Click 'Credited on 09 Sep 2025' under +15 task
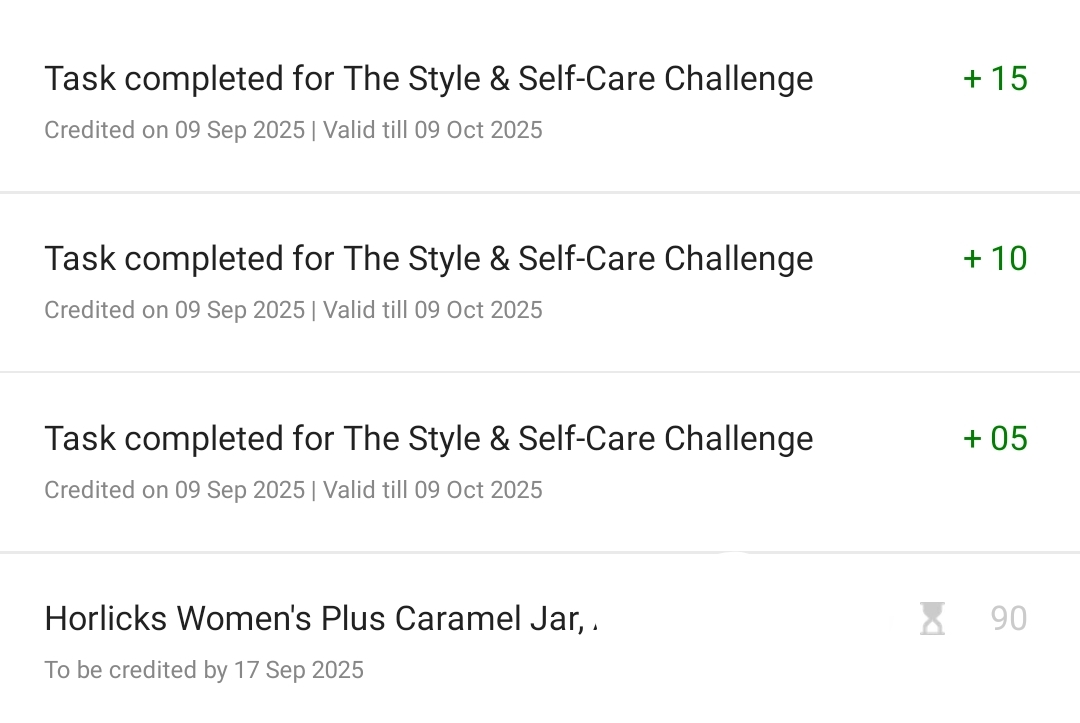 coord(174,130)
